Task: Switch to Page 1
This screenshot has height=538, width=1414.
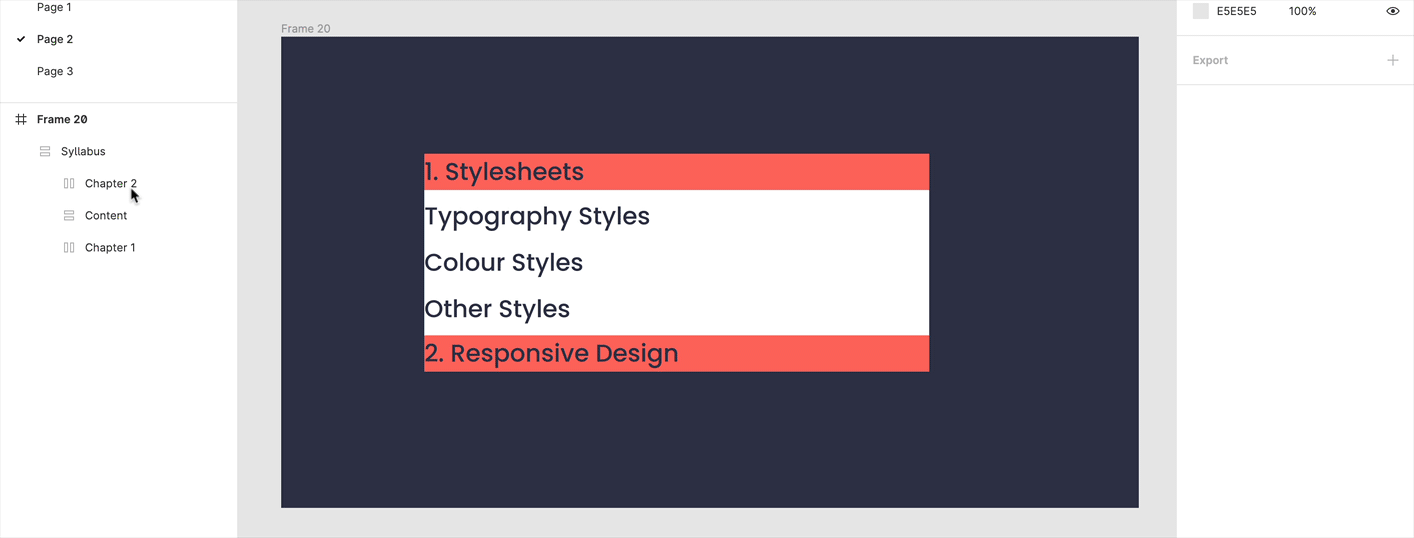Action: [x=54, y=8]
